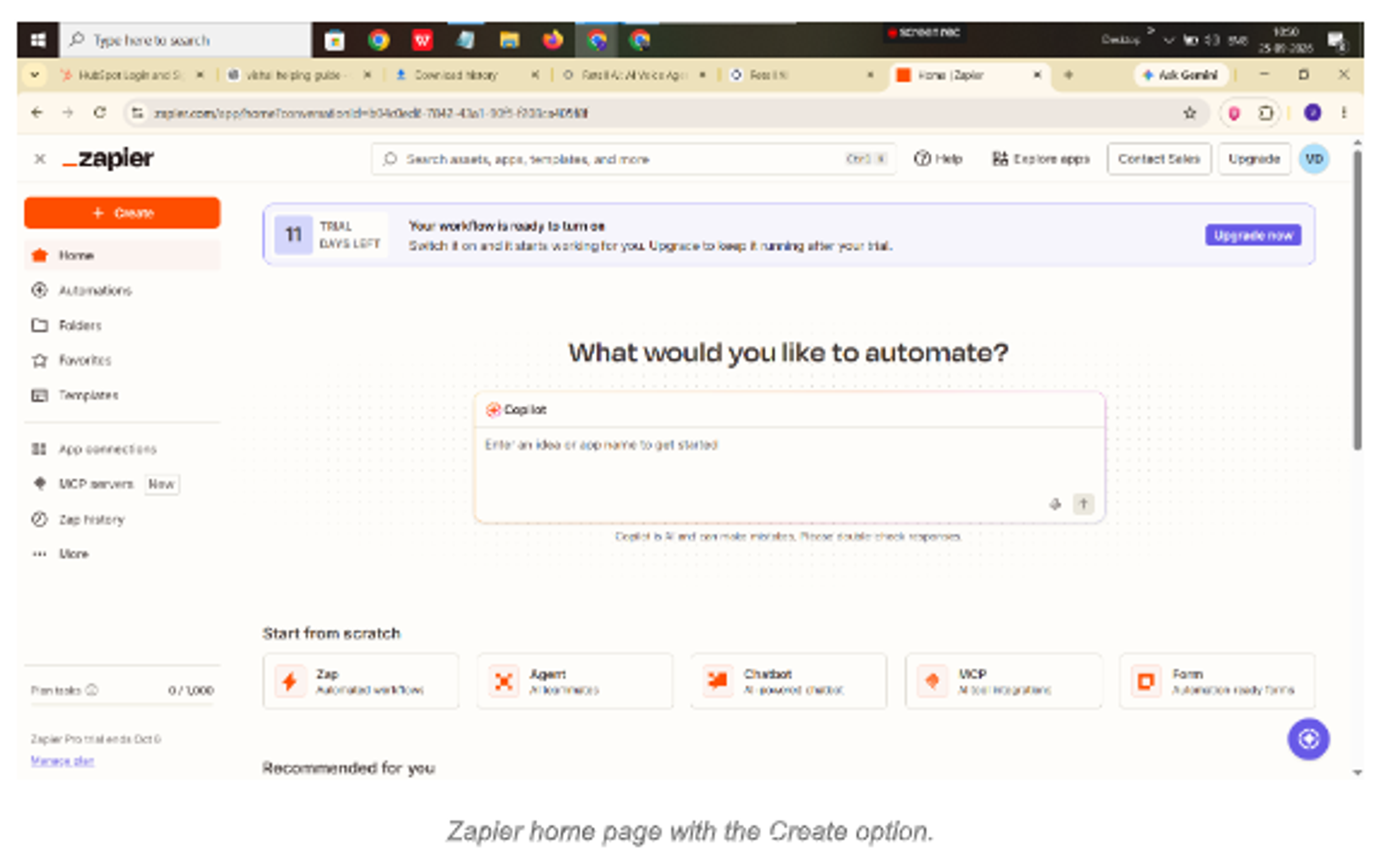Open Home in the Zapier sidebar

point(122,256)
